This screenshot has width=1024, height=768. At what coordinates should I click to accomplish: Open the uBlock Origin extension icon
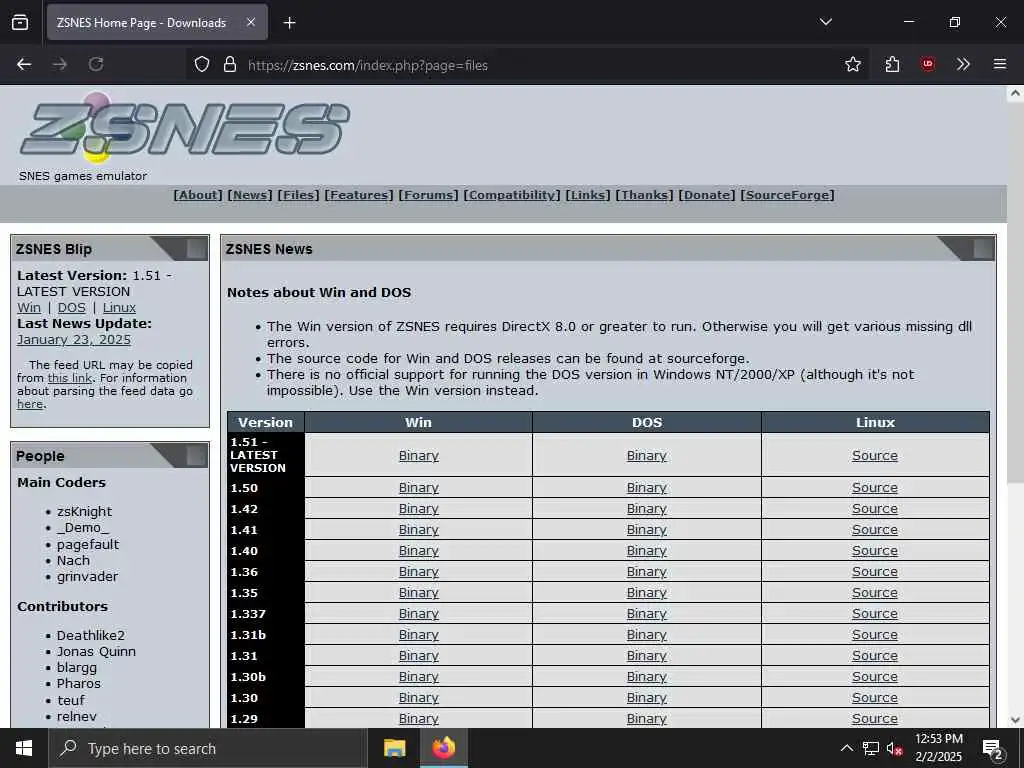pos(927,64)
